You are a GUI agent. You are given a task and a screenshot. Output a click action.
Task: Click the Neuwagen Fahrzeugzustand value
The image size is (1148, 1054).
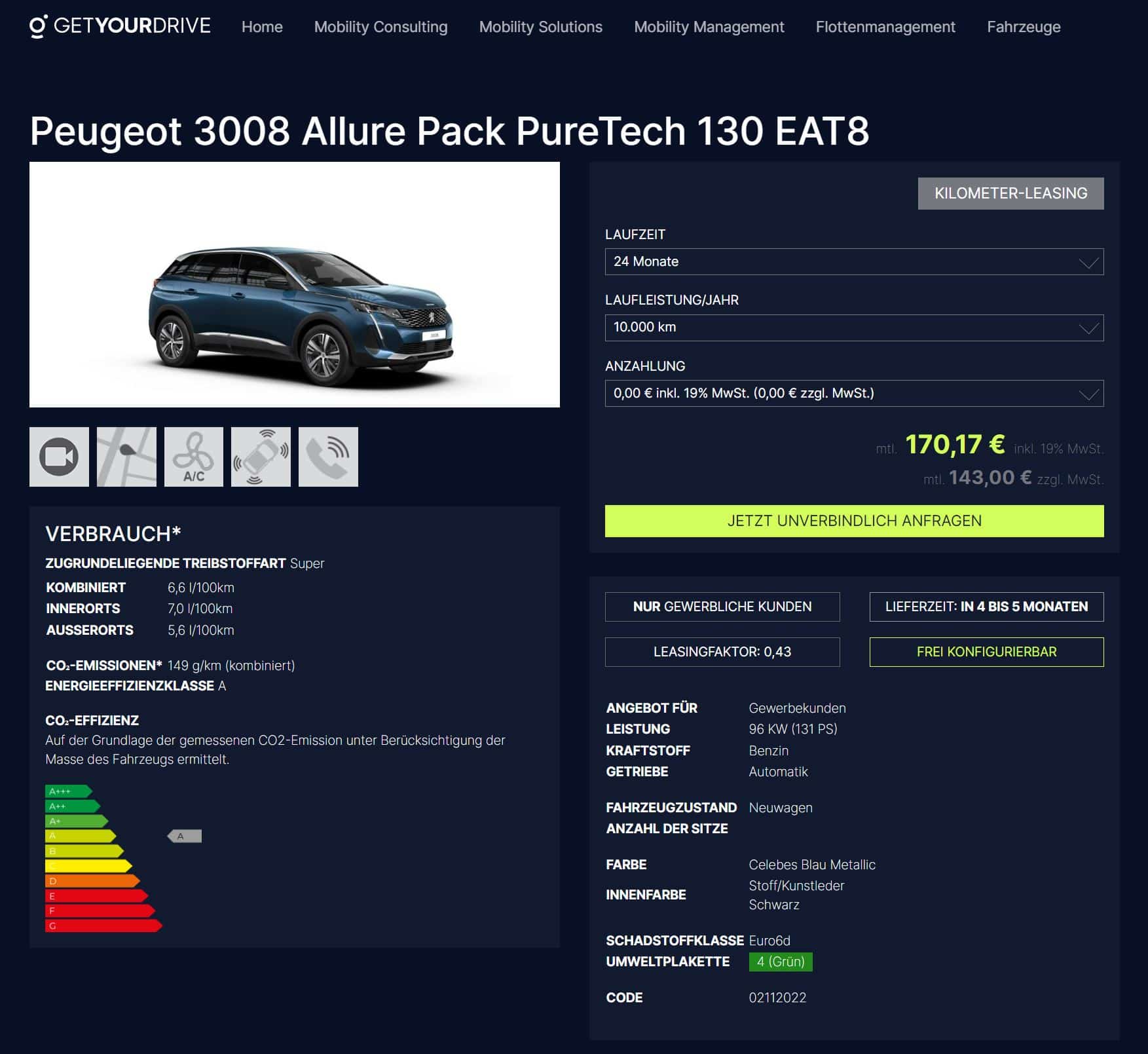(x=781, y=808)
